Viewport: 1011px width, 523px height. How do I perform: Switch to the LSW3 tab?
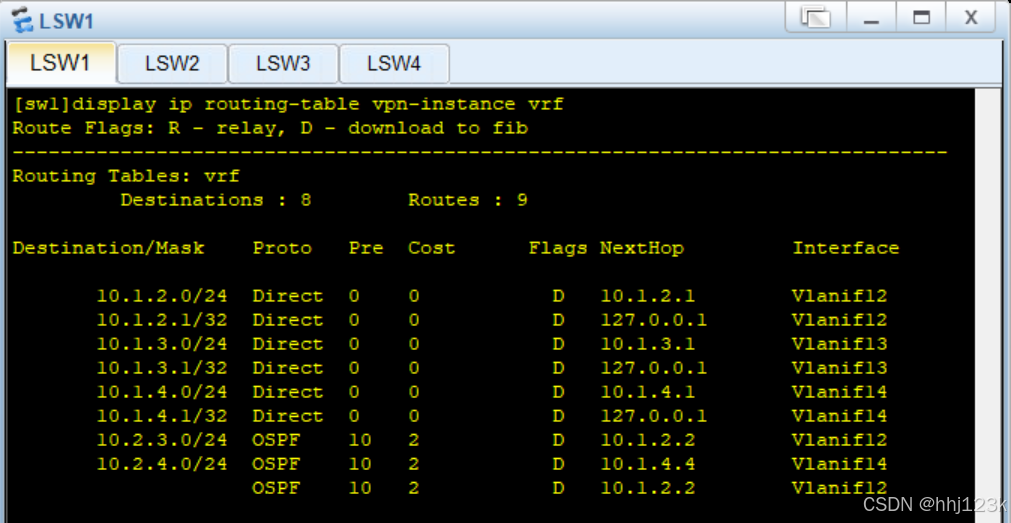tap(283, 64)
